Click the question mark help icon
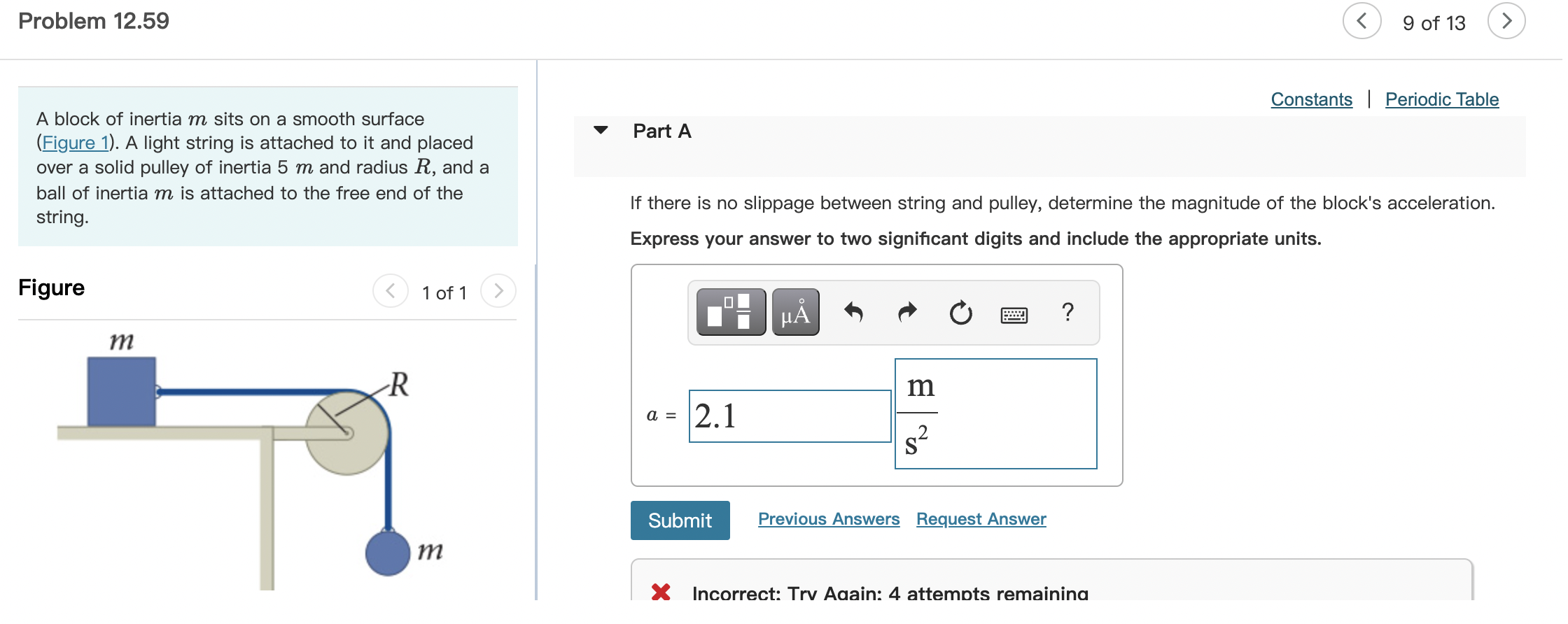1568x624 pixels. 1067,312
